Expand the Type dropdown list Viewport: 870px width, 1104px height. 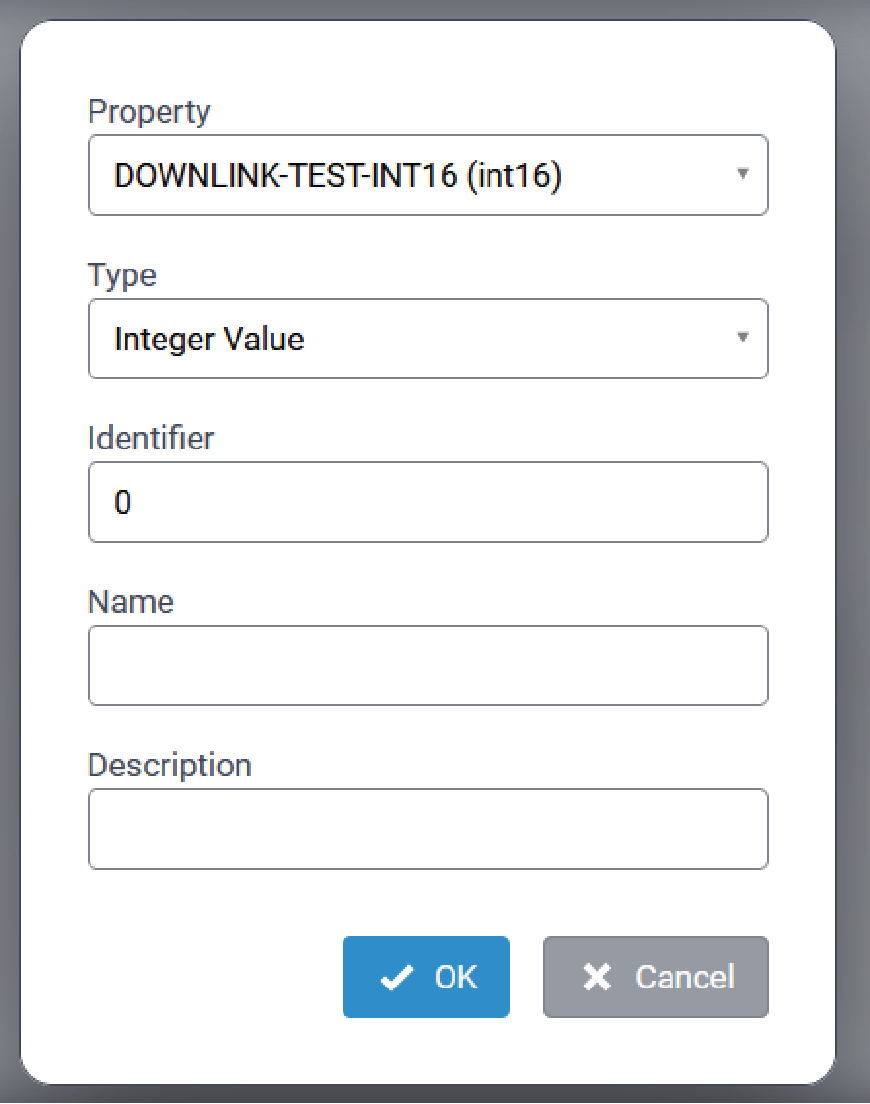pyautogui.click(x=428, y=339)
